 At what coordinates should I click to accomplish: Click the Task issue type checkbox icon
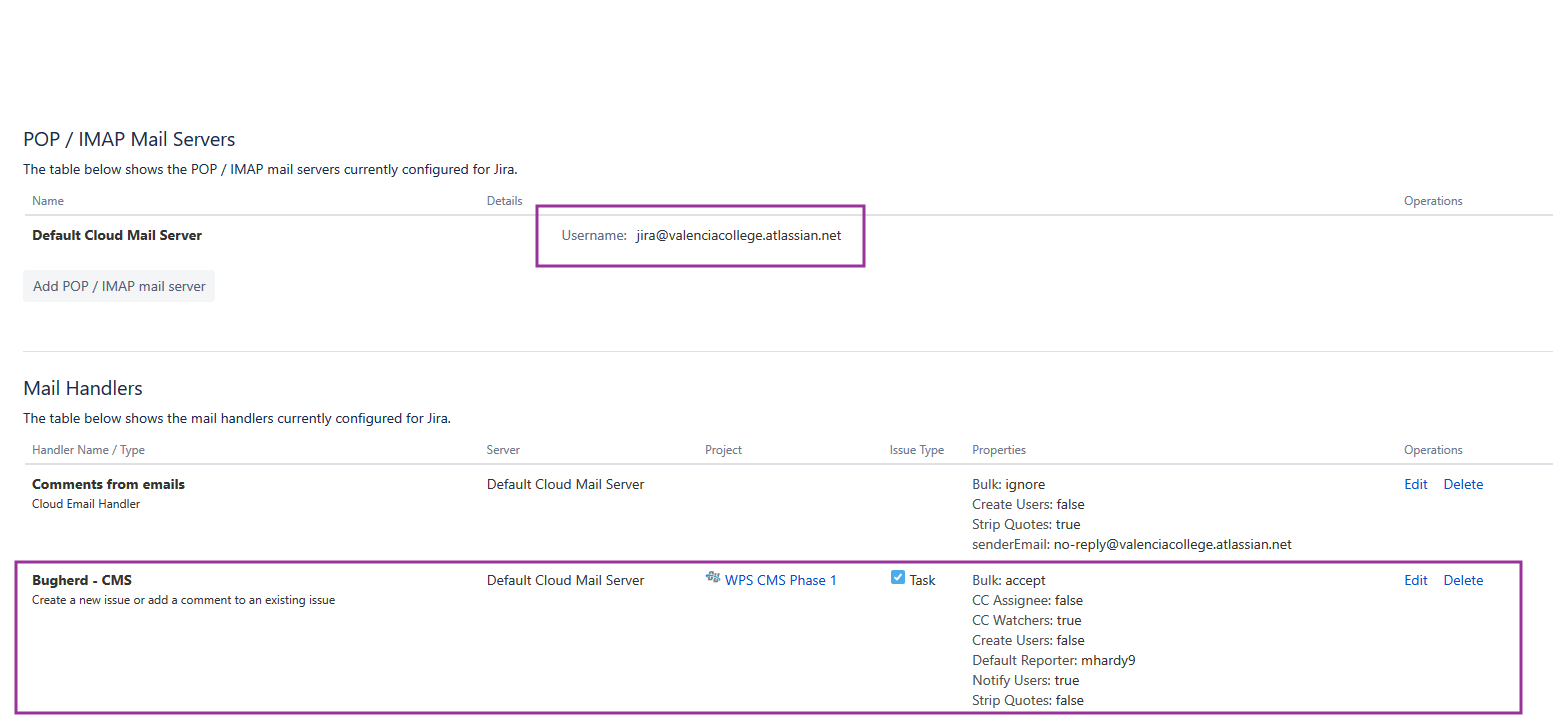point(898,577)
